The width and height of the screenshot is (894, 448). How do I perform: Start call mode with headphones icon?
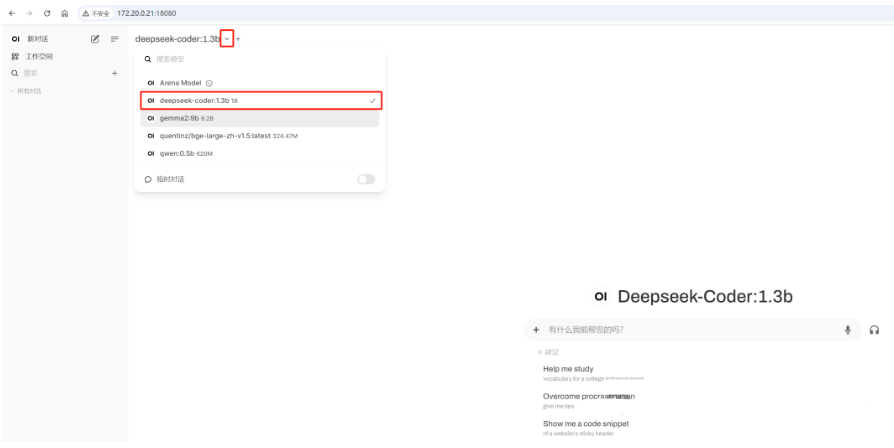point(874,329)
